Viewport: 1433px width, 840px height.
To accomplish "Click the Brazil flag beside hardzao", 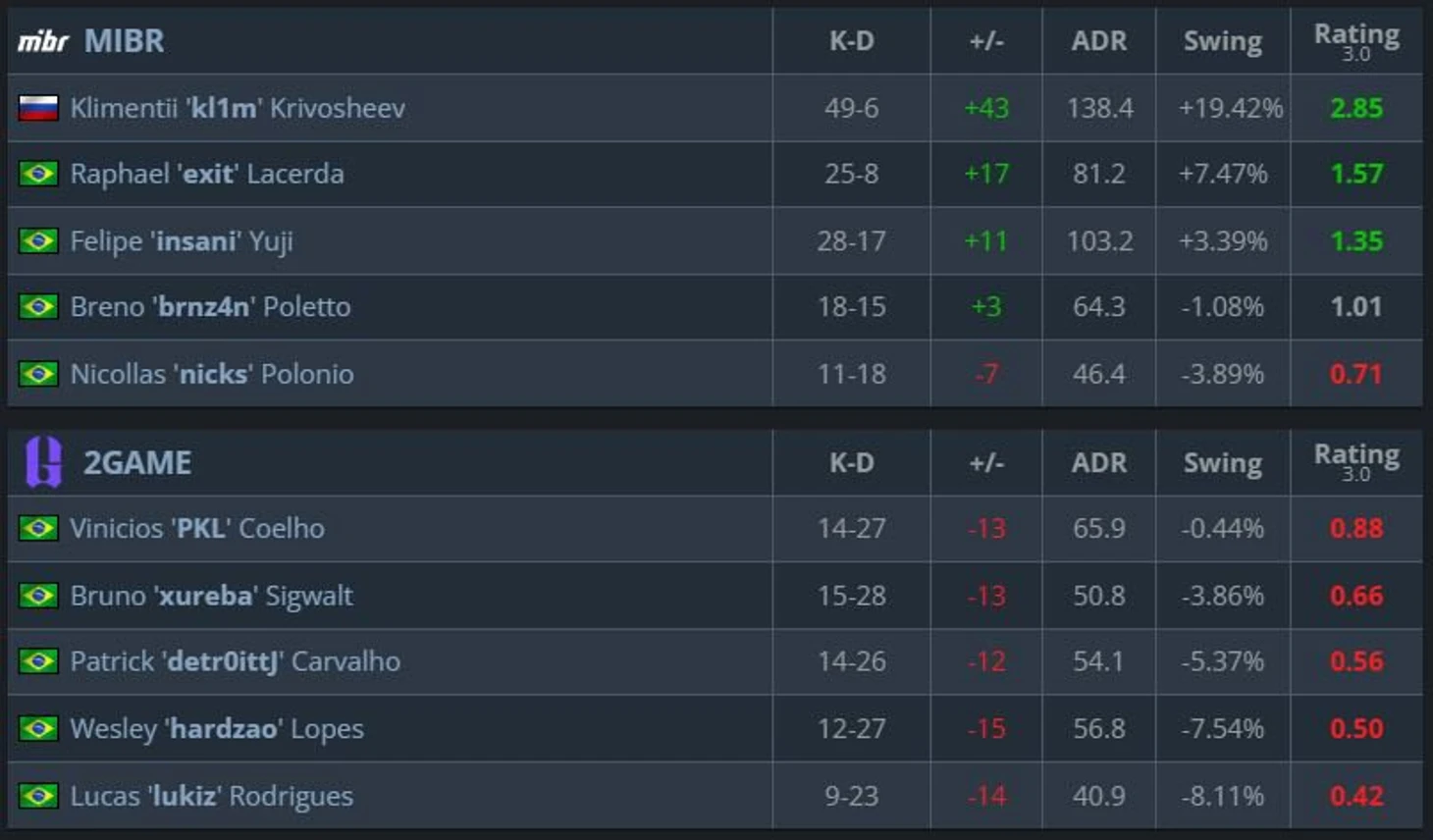I will tap(38, 728).
